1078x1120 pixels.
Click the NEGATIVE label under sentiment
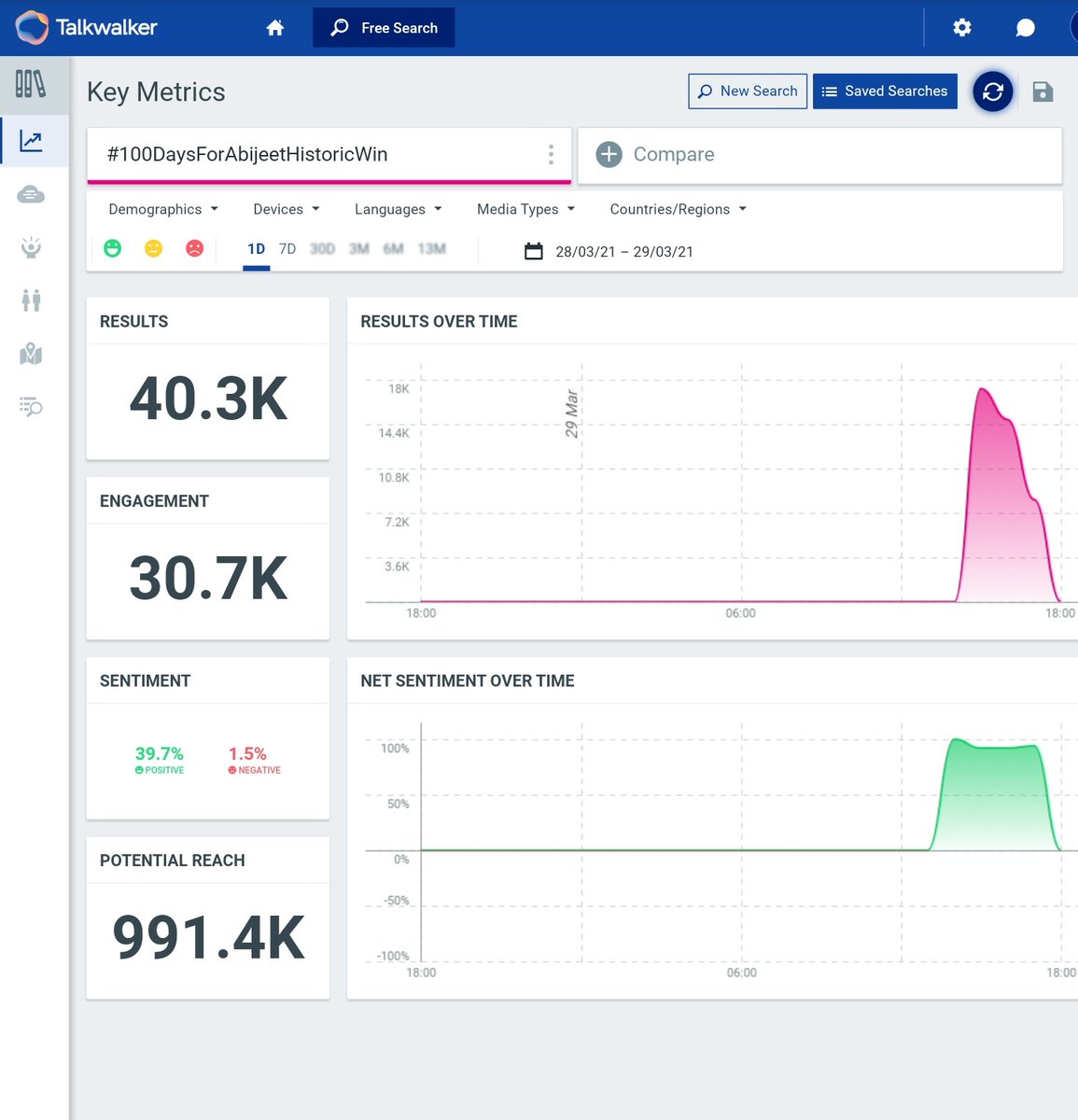click(x=255, y=770)
